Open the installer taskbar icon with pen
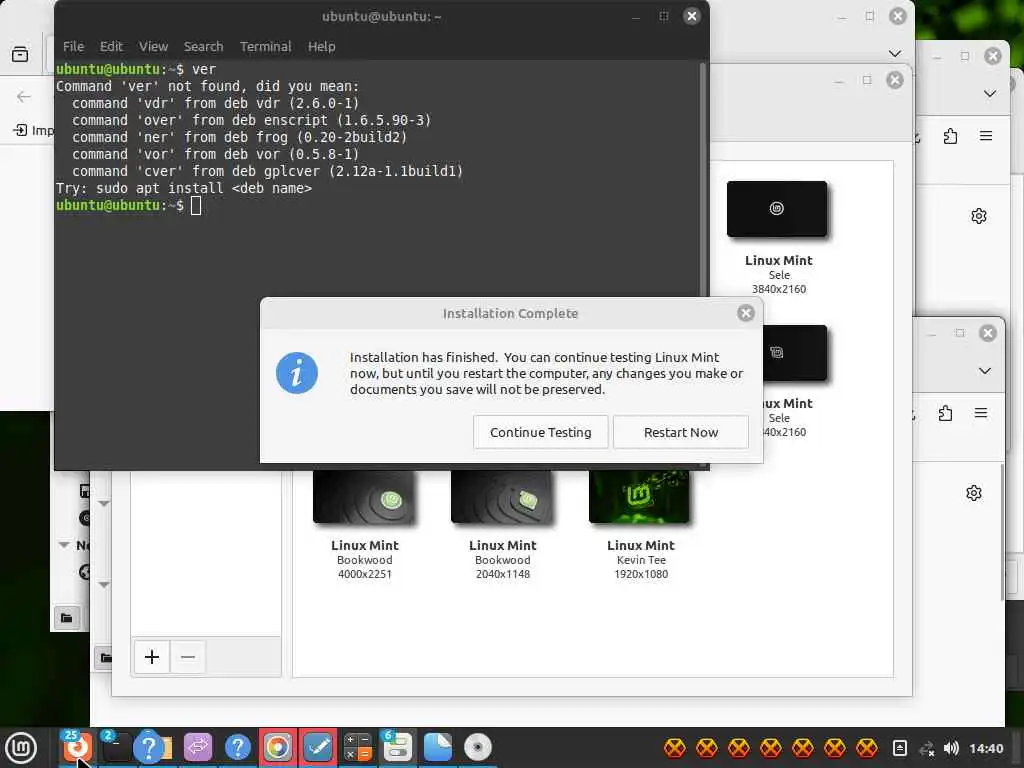The width and height of the screenshot is (1024, 768). (x=318, y=748)
